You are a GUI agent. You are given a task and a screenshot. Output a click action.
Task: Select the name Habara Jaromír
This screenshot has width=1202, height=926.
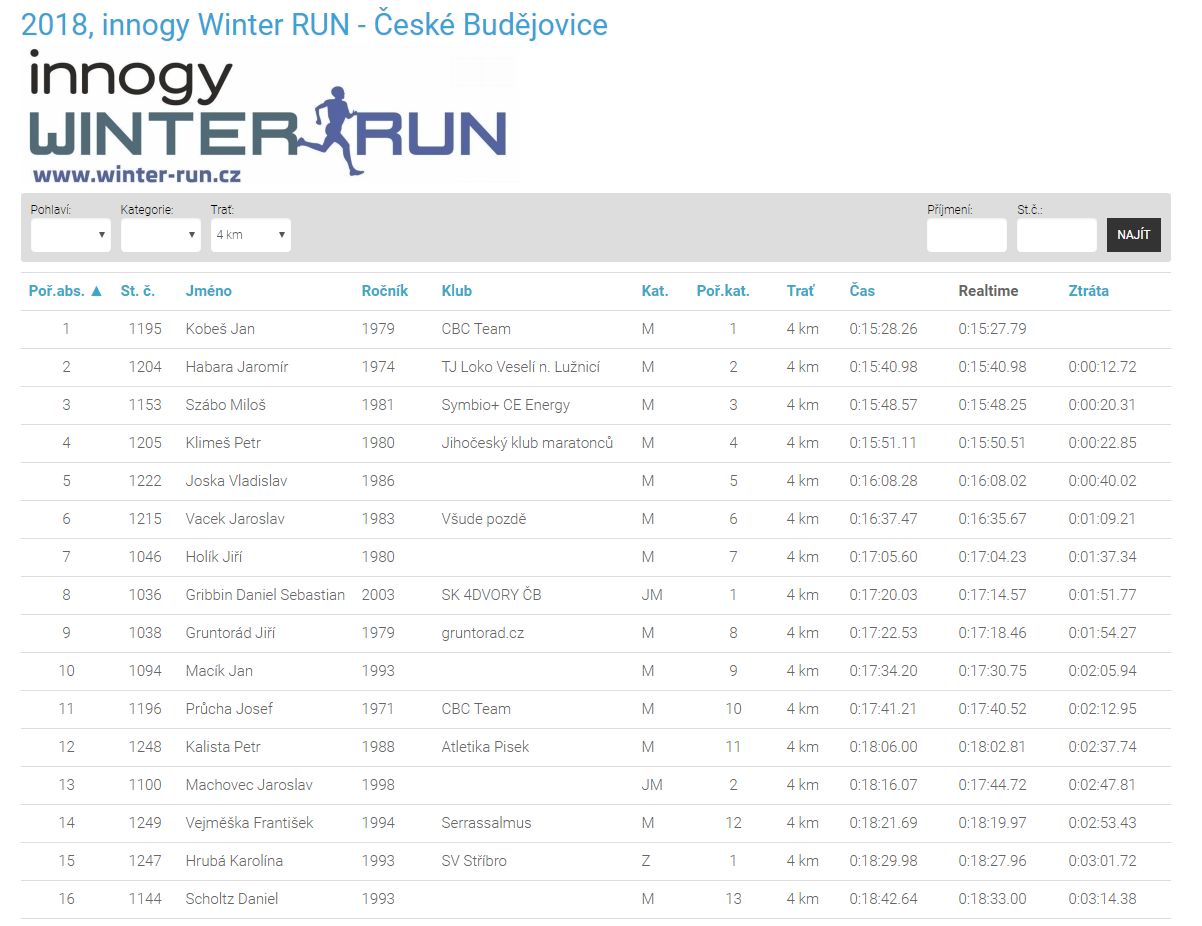[x=237, y=367]
